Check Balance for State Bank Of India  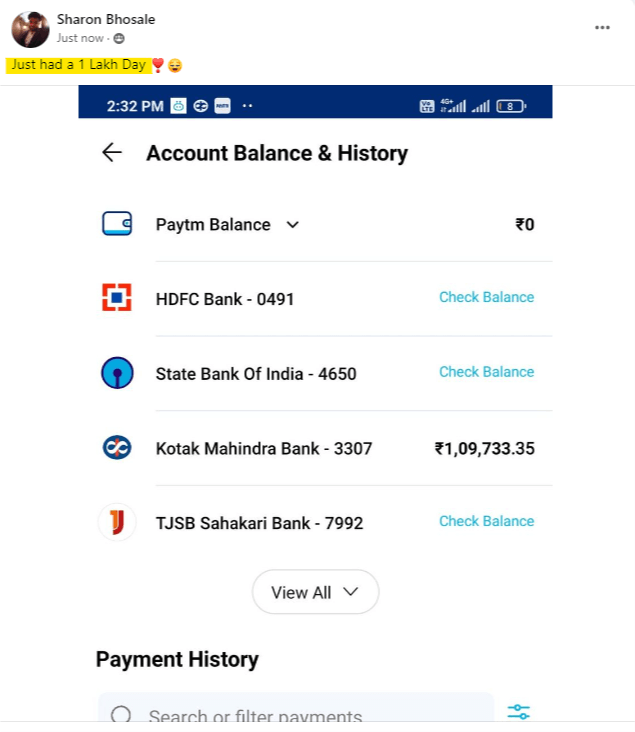(486, 372)
